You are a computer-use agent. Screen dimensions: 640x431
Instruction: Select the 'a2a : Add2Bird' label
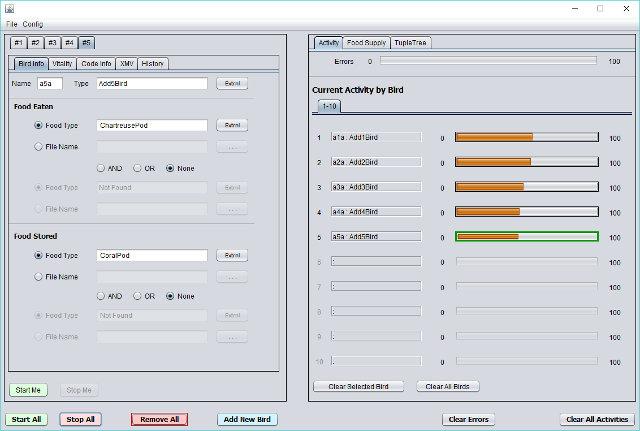coord(376,162)
